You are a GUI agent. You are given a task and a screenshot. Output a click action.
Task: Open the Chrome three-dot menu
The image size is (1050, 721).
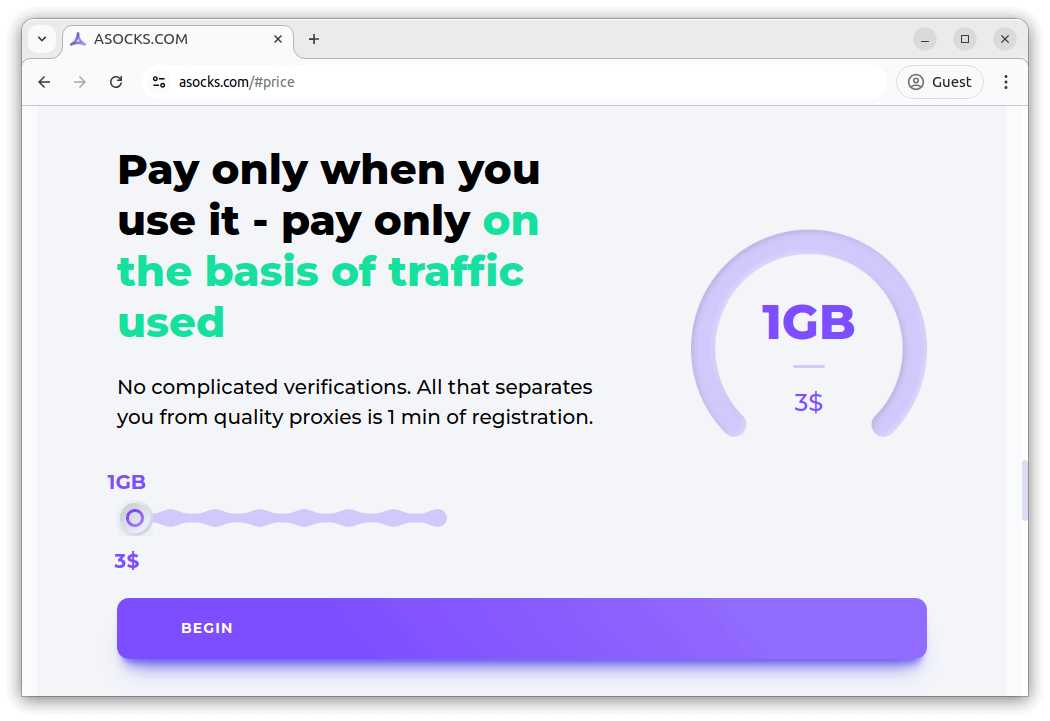click(x=1006, y=82)
